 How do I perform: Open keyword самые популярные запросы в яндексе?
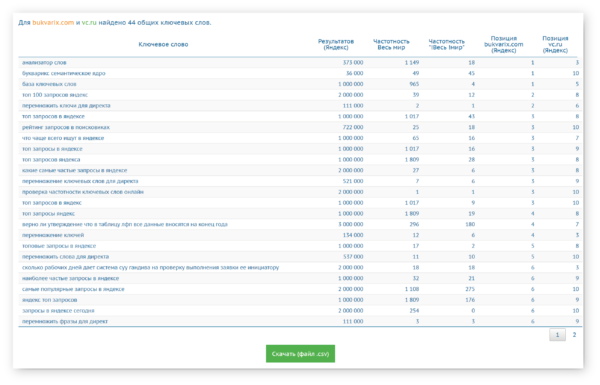point(73,289)
